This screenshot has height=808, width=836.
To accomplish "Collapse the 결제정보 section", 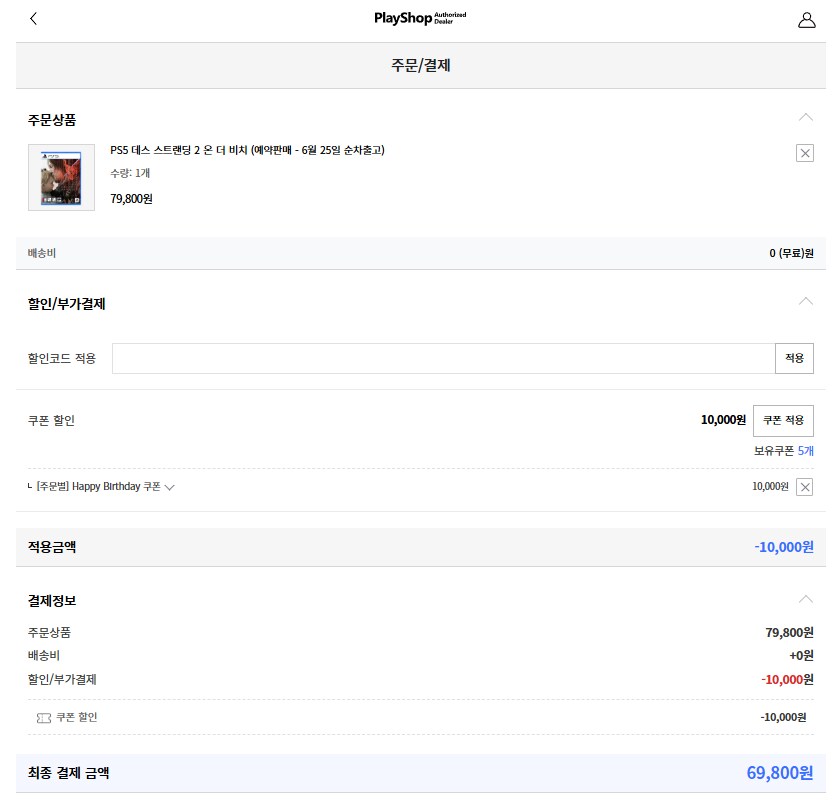I will (807, 597).
